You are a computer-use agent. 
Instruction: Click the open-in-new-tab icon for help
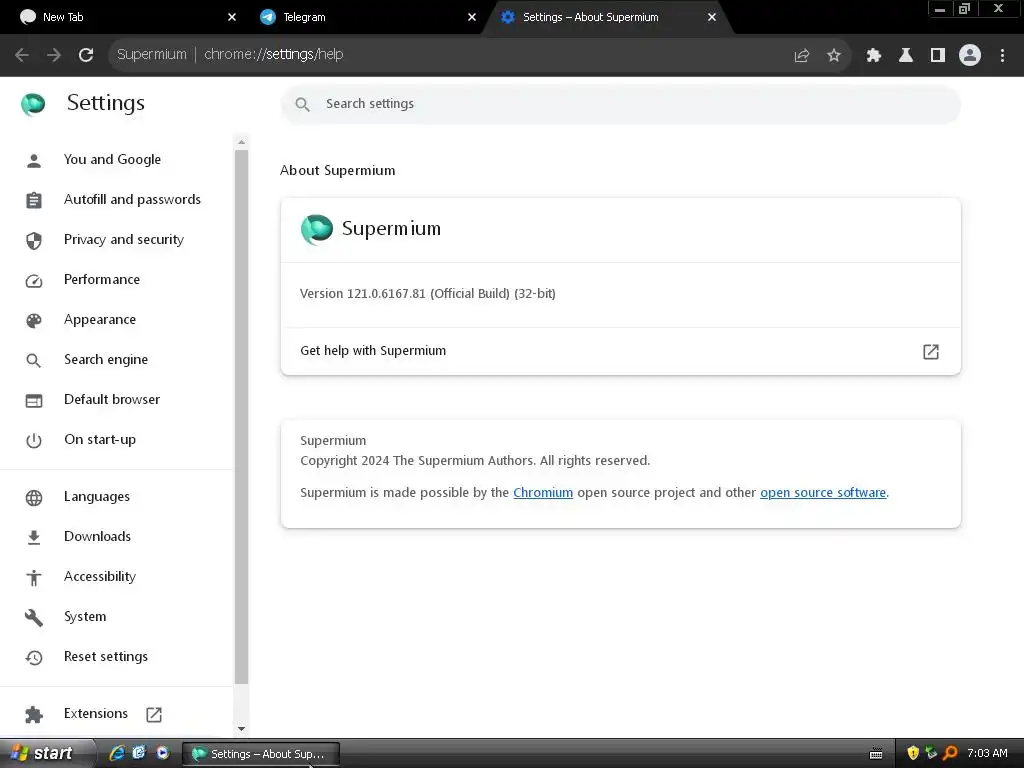[x=931, y=352]
